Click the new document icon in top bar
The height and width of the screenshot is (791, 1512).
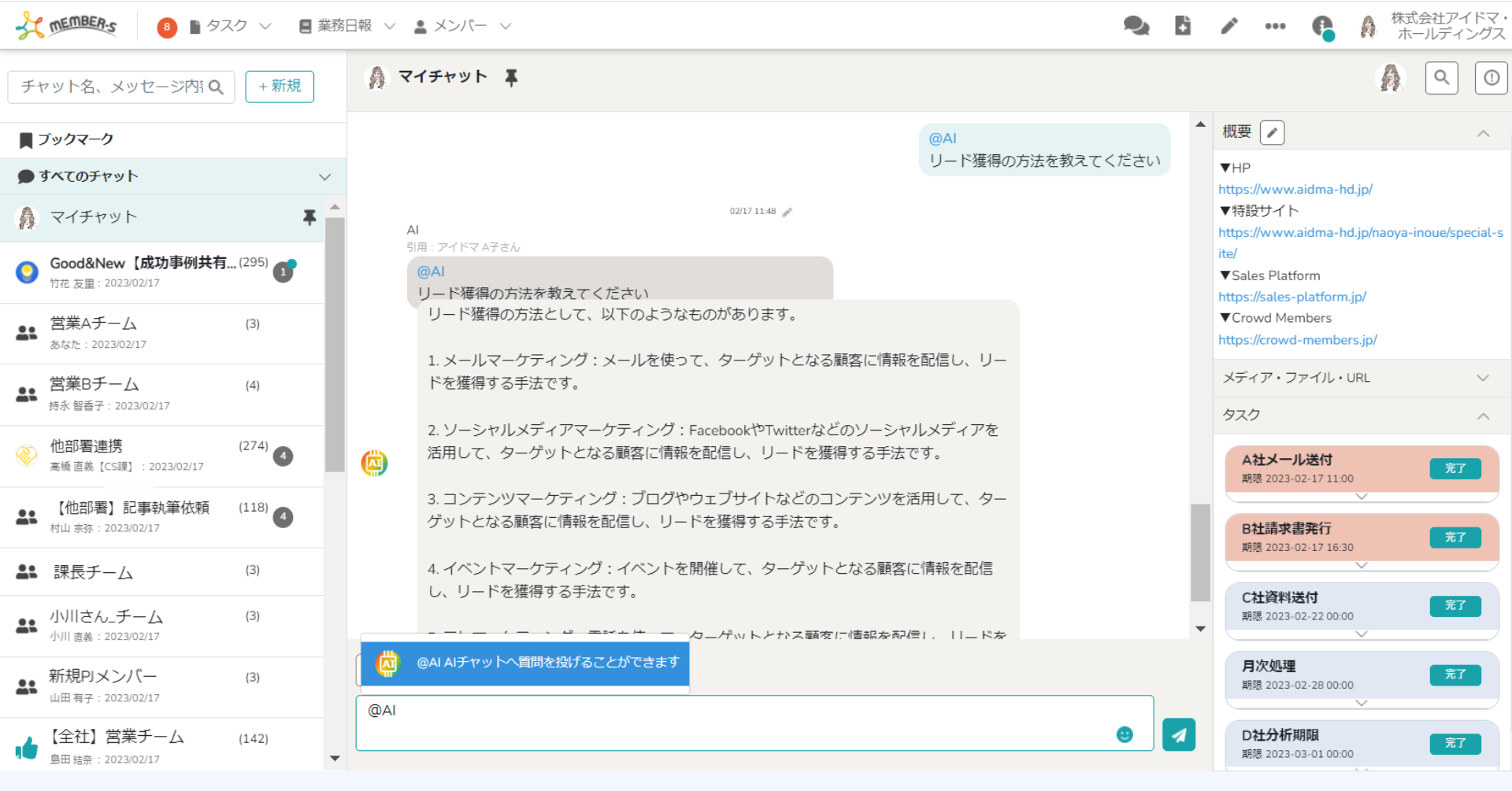[1182, 25]
